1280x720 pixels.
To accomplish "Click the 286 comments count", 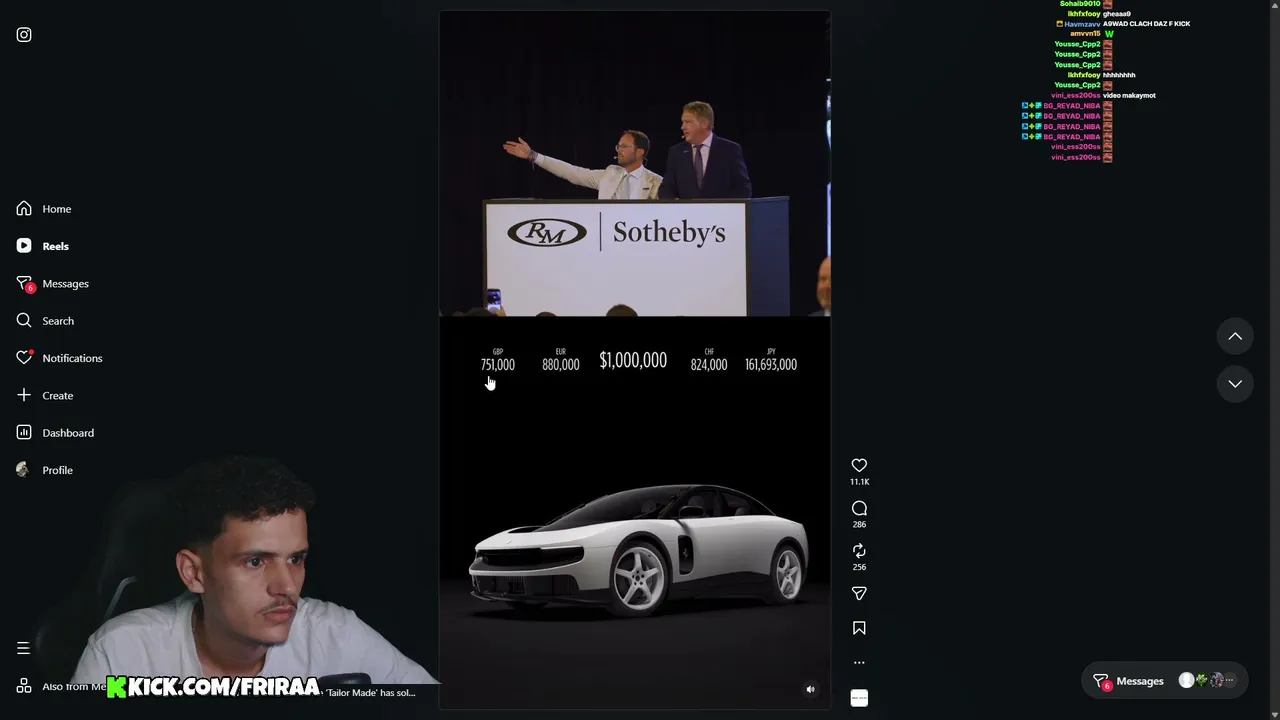I will pyautogui.click(x=859, y=525).
